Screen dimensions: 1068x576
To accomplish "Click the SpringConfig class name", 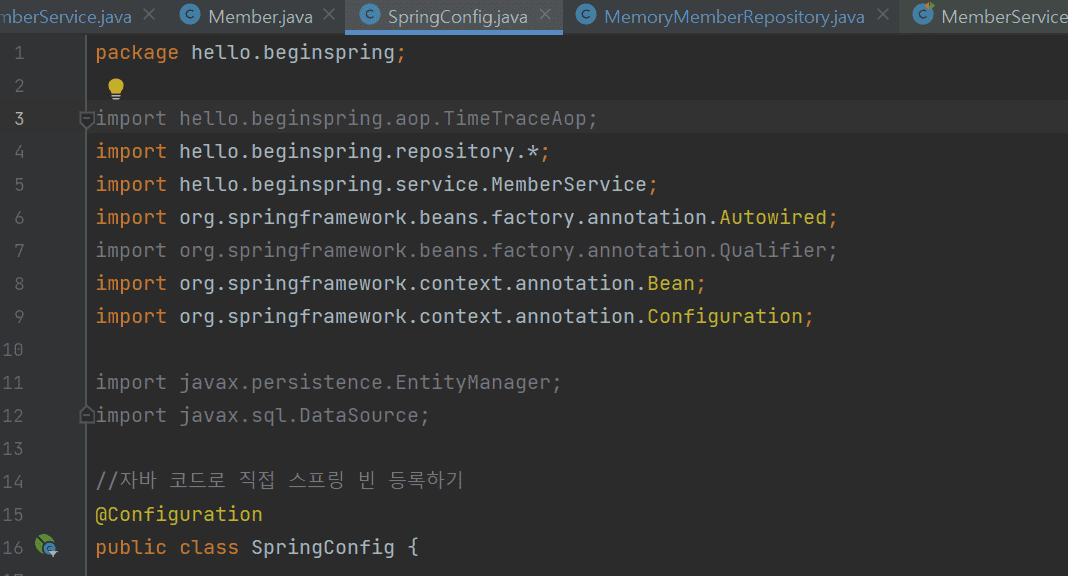I will [x=323, y=547].
